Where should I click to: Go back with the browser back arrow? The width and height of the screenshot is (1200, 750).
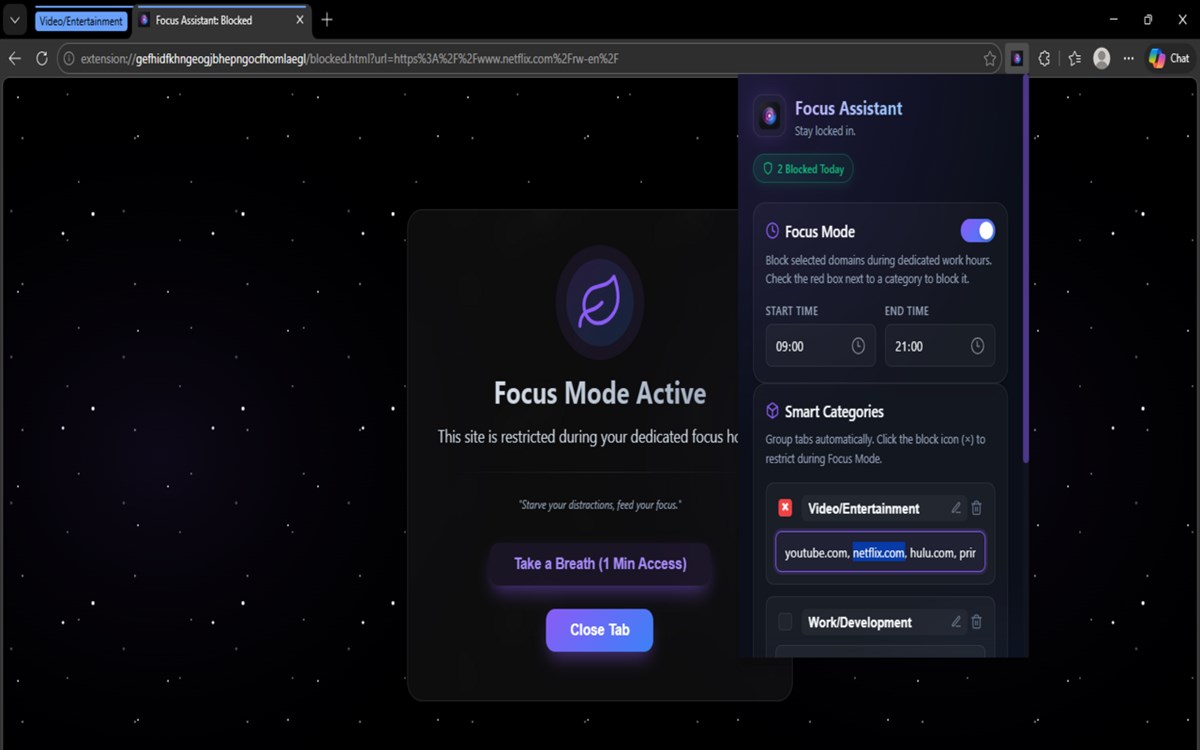pyautogui.click(x=15, y=59)
